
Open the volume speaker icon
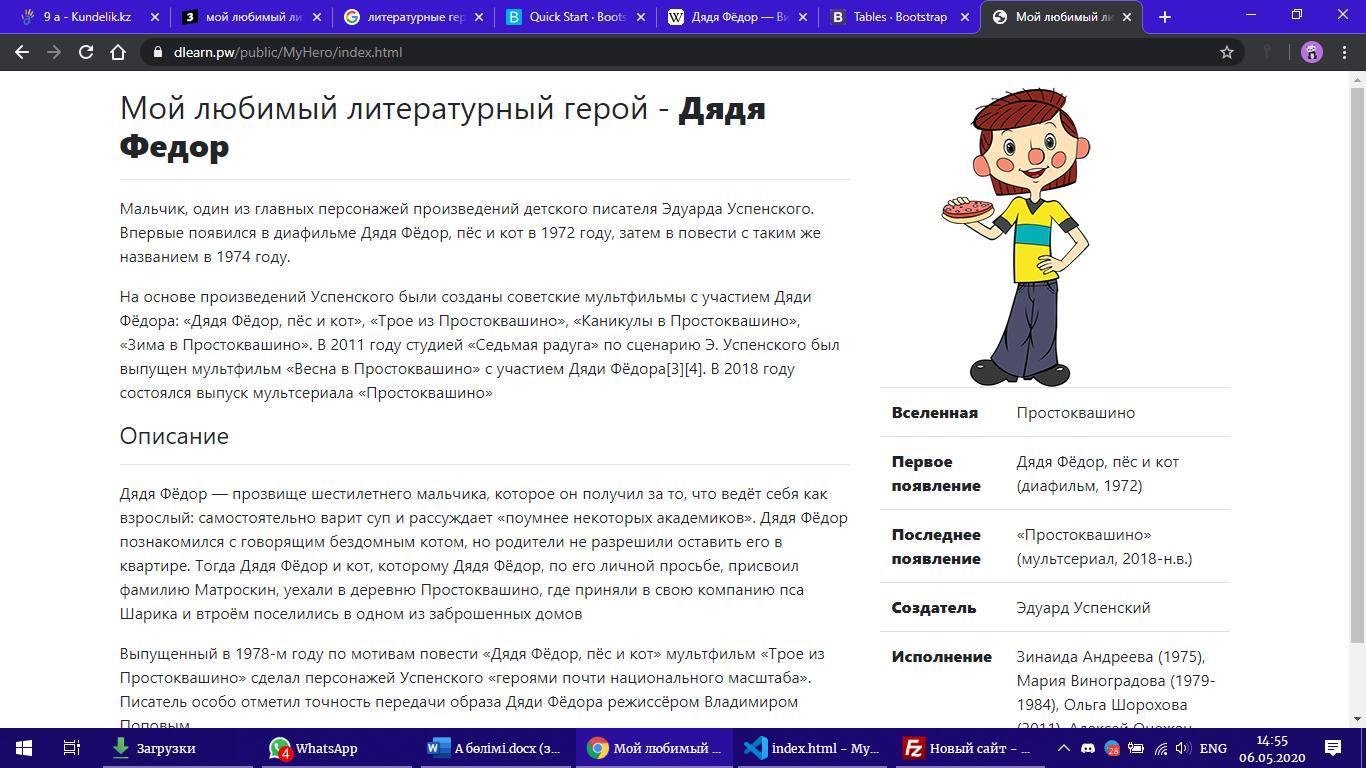tap(1183, 748)
